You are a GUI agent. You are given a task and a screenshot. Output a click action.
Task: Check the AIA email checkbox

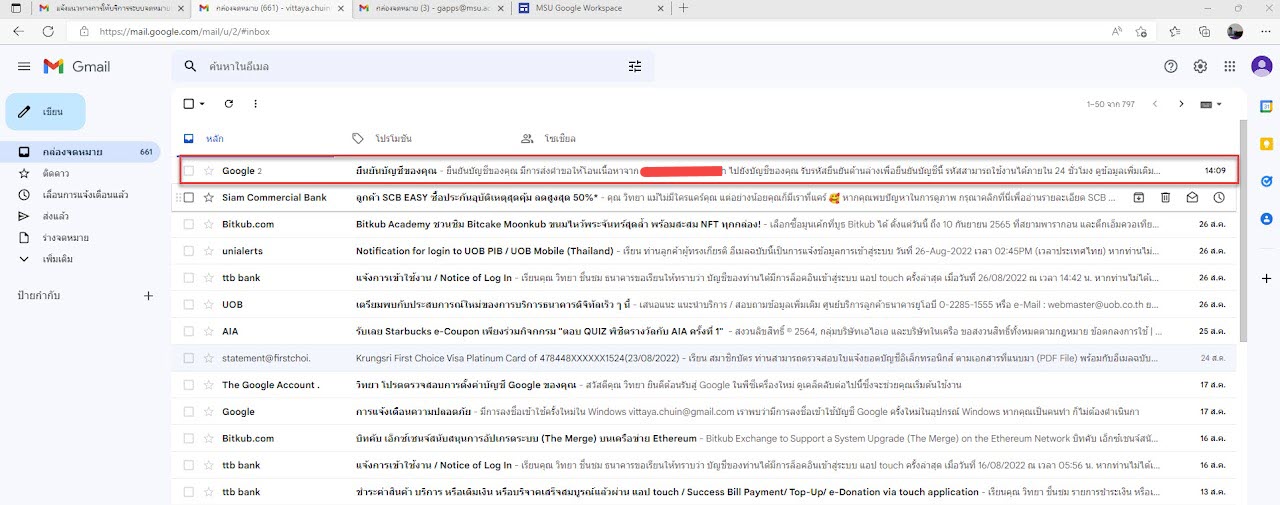[x=189, y=331]
